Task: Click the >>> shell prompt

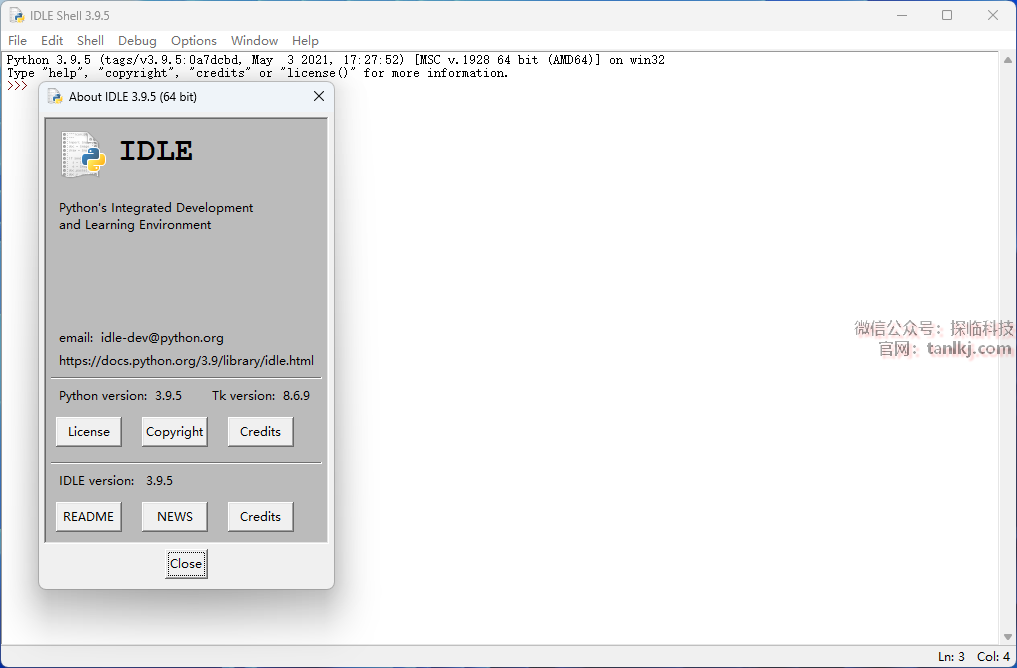Action: 18,86
